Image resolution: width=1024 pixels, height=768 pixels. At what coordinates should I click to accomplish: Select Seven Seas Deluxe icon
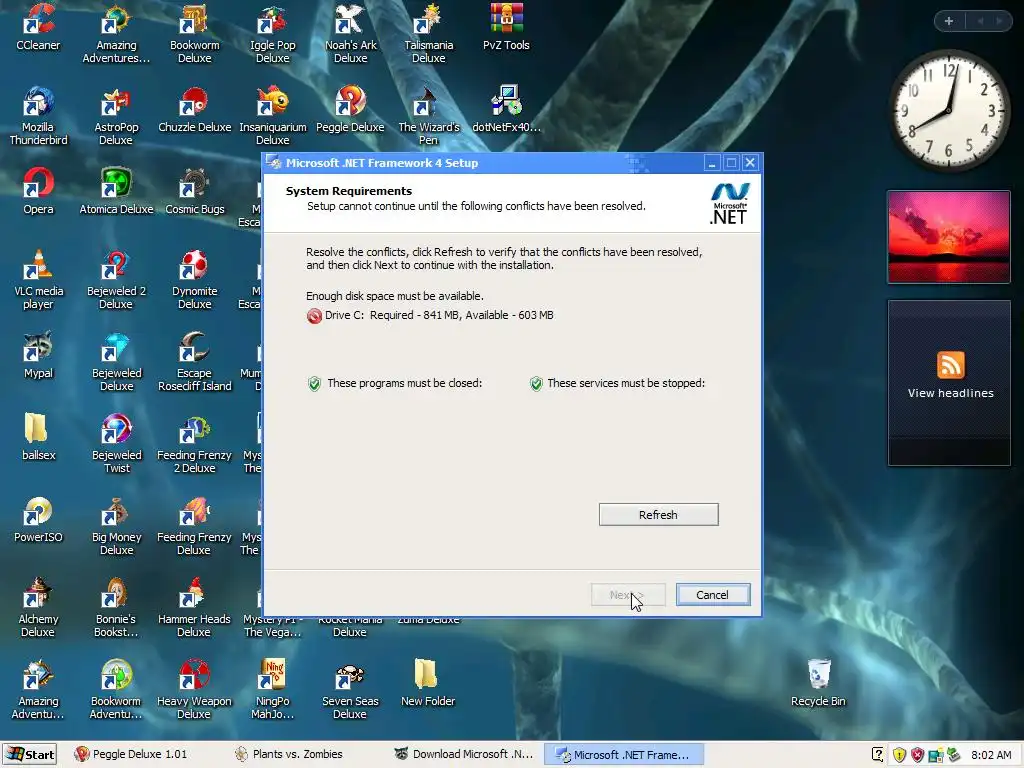[351, 690]
